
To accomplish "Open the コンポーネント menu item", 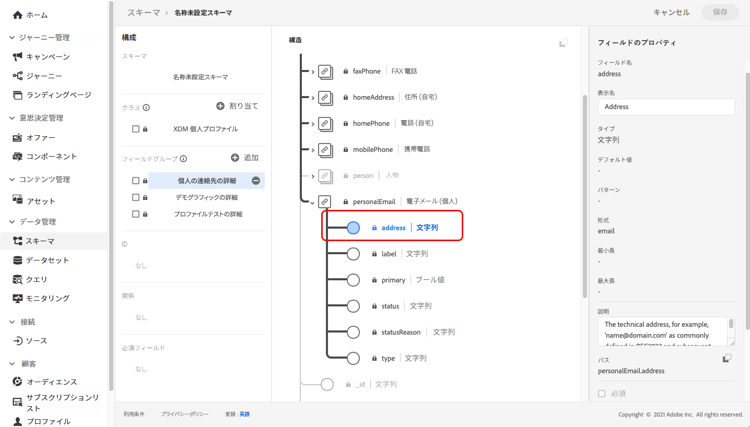I will 51,156.
